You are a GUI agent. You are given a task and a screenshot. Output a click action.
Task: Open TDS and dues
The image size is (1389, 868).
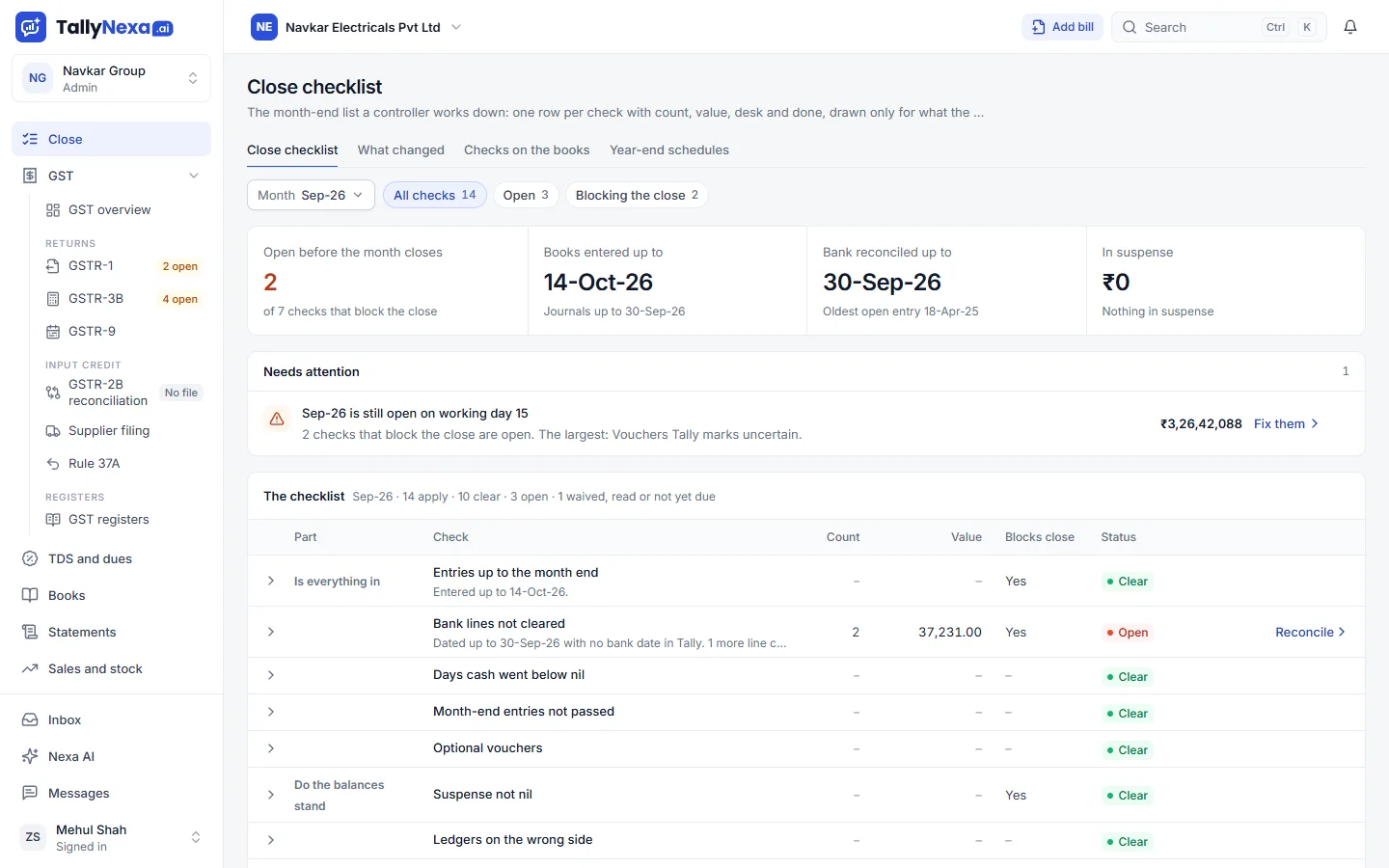[111, 558]
